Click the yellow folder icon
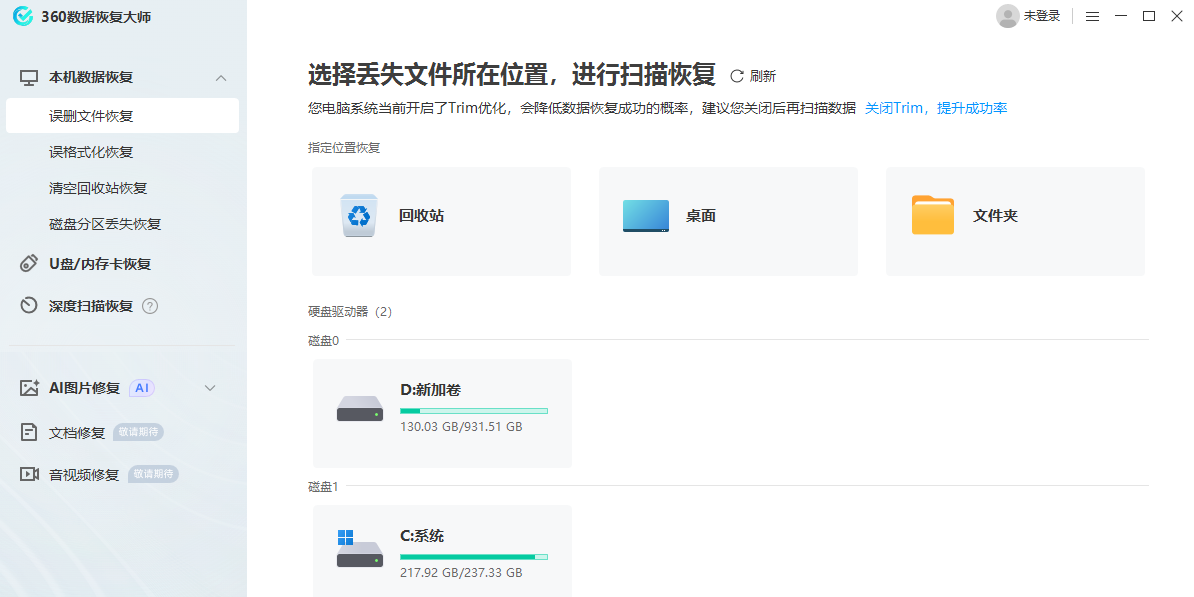 [x=933, y=215]
